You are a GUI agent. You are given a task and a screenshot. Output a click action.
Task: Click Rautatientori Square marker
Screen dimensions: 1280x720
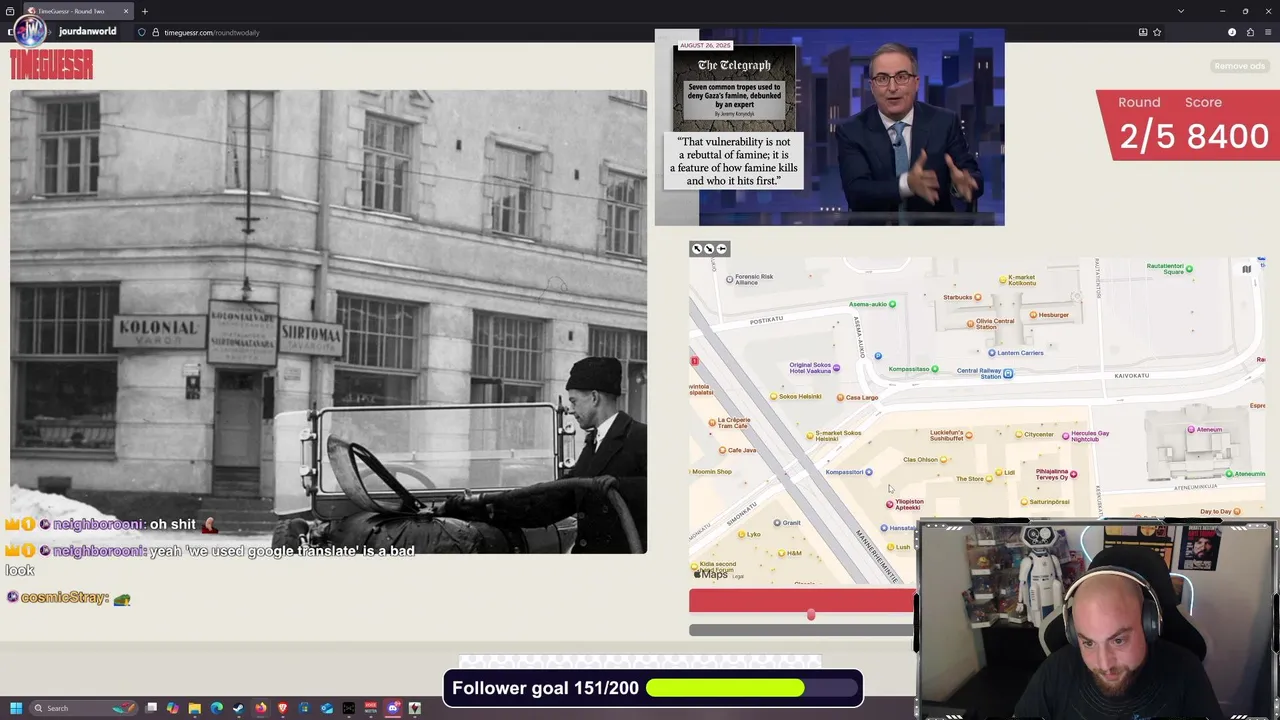coord(1189,271)
